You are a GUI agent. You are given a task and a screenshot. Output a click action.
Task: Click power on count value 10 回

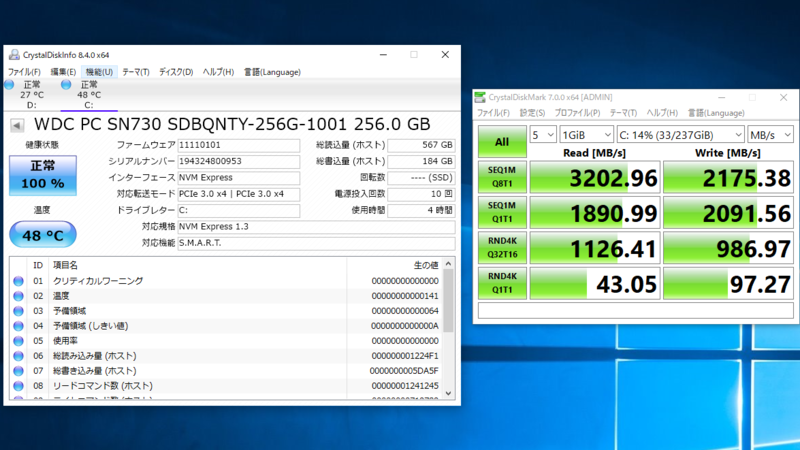pos(421,194)
